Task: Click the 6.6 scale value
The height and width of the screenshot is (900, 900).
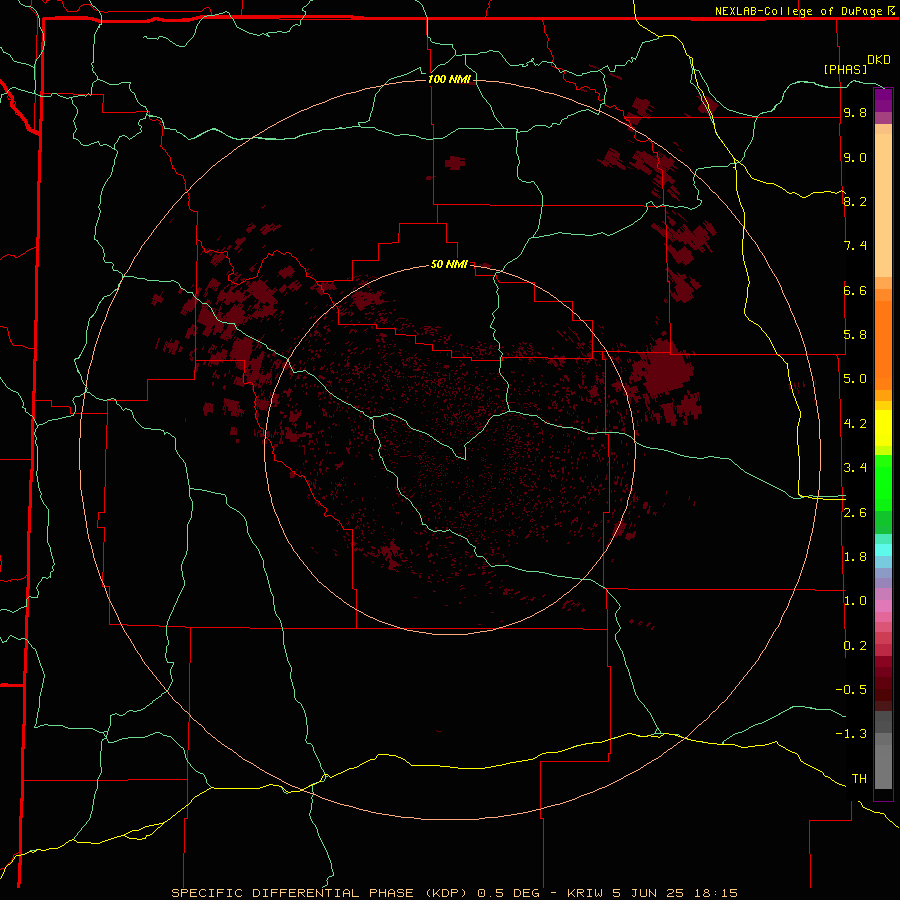Action: (x=855, y=290)
